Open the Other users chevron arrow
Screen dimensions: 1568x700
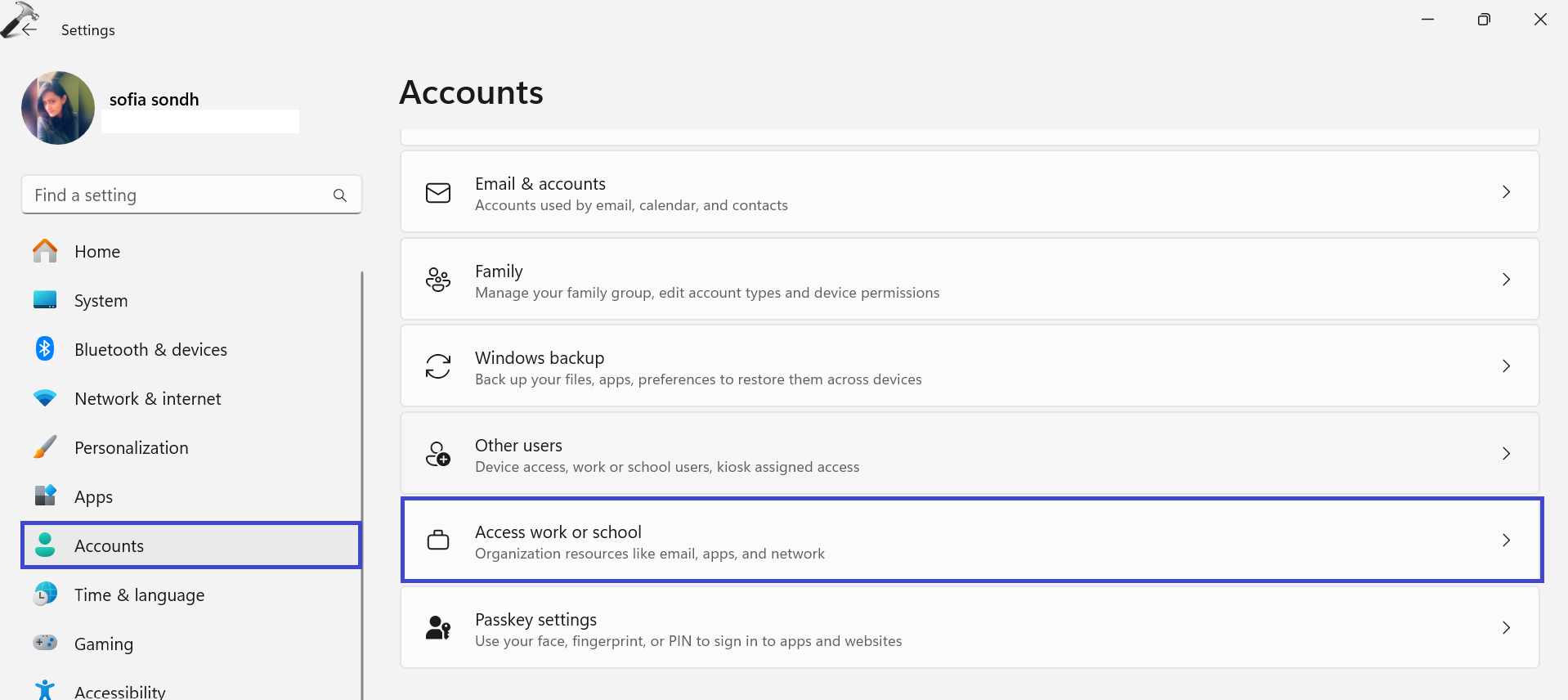tap(1506, 454)
